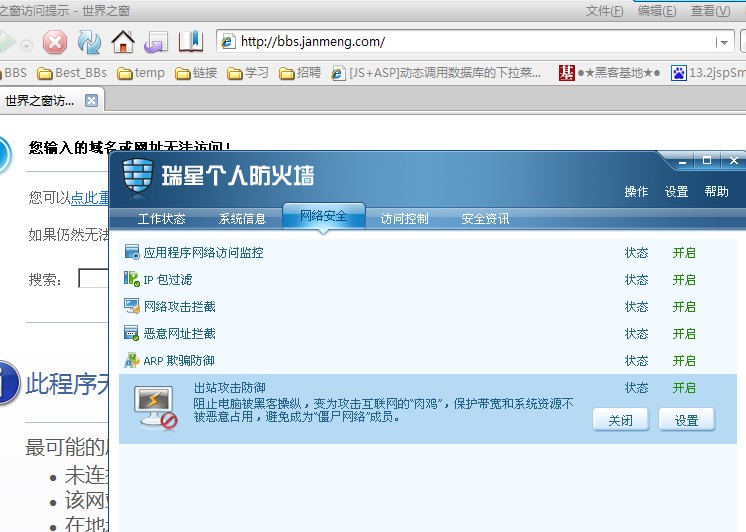Viewport: 746px width, 532px height.
Task: Click 开启 status of 网络攻击拦截
Action: click(x=684, y=307)
